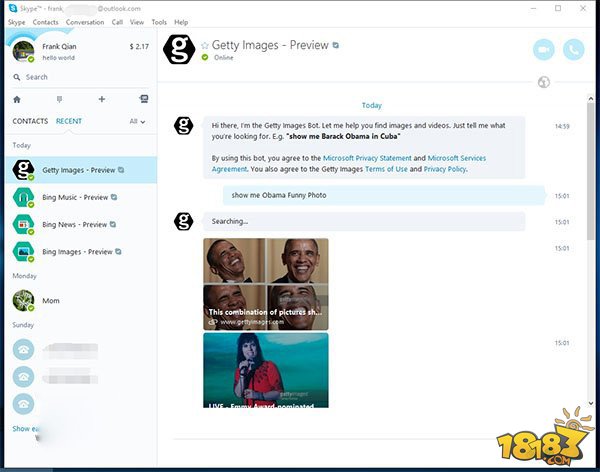
Task: Toggle favorite star for Getty Images
Action: (x=205, y=45)
